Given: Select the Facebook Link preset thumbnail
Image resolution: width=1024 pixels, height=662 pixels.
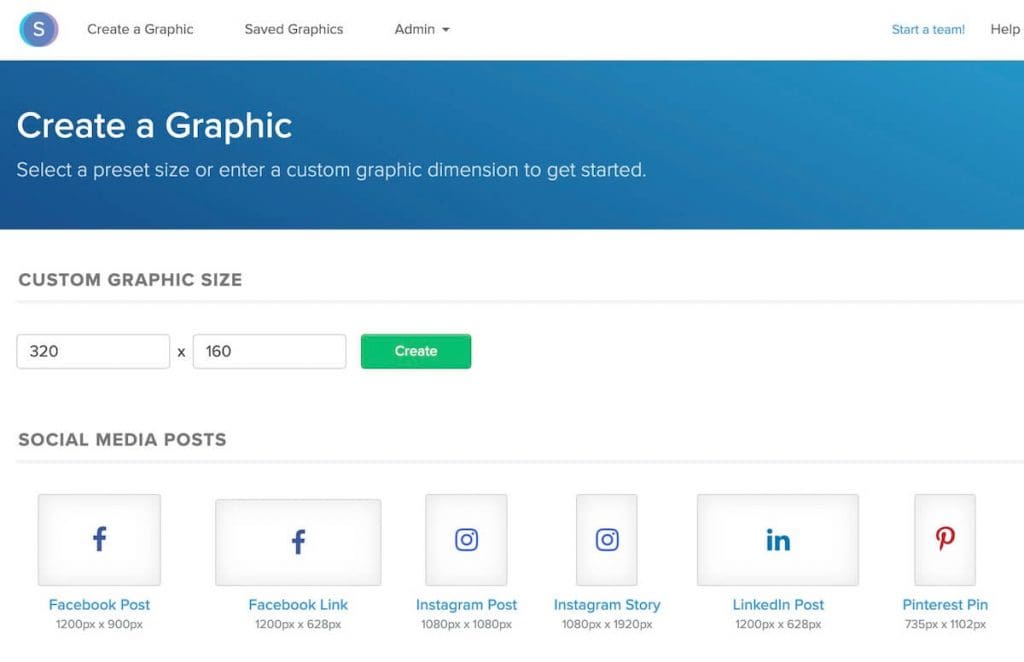Looking at the screenshot, I should (298, 542).
